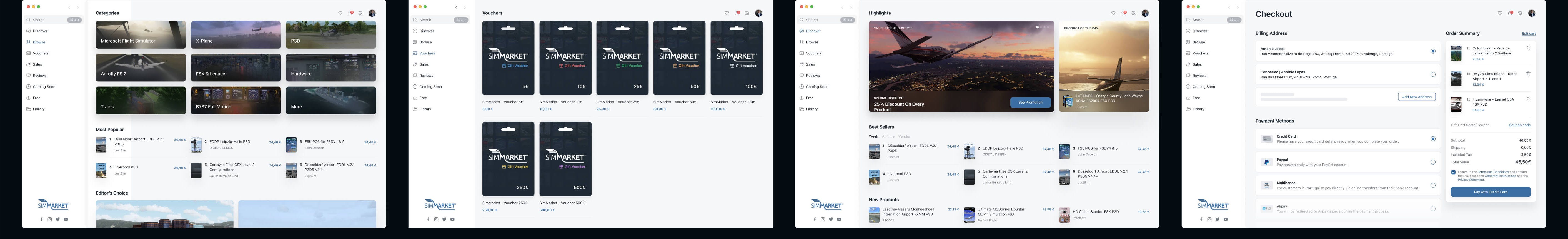Screen dimensions: 1568x239
Task: Select Credit Card payment method
Action: click(1433, 139)
